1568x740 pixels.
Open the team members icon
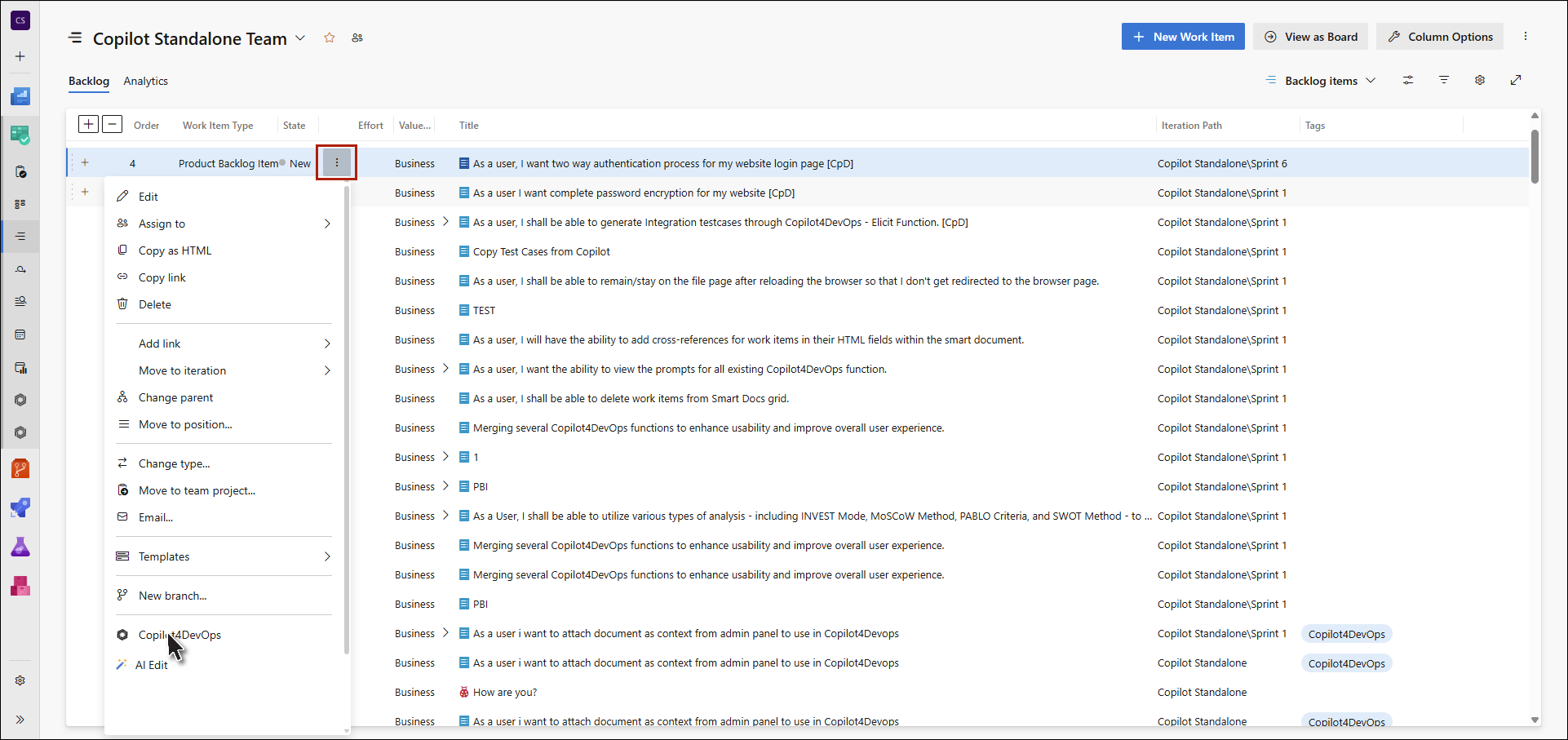point(357,38)
